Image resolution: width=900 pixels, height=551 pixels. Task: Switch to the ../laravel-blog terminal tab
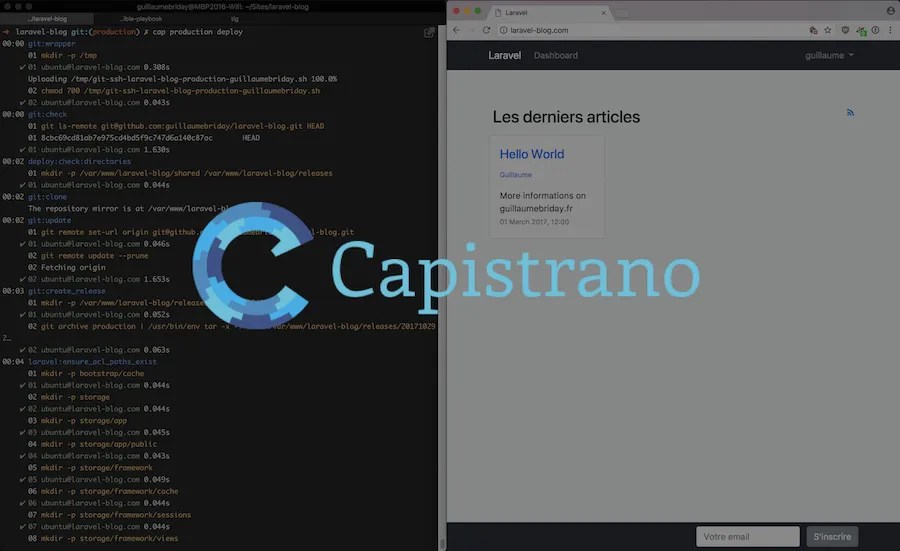coord(47,19)
